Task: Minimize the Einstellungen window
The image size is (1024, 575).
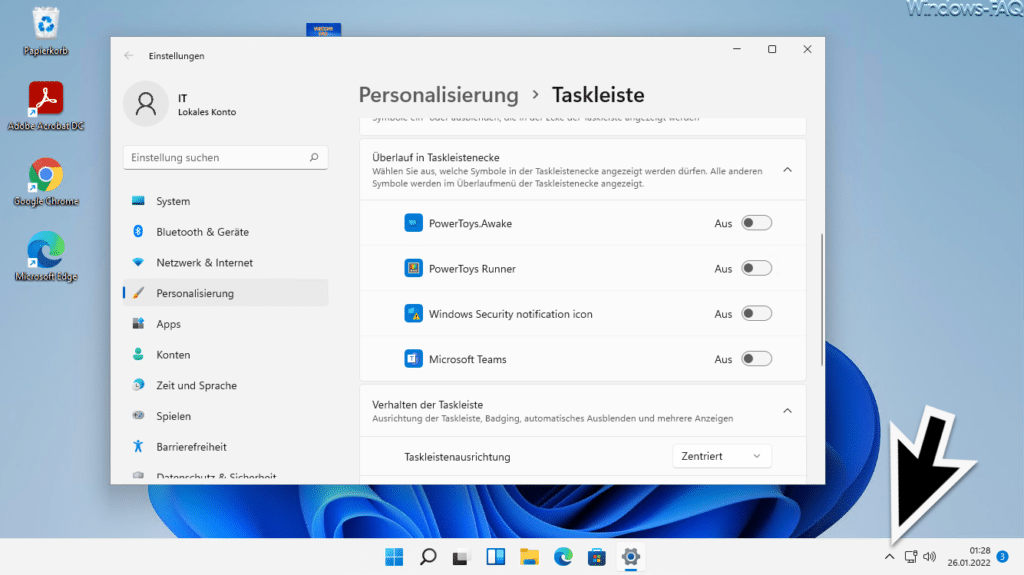Action: pos(737,49)
